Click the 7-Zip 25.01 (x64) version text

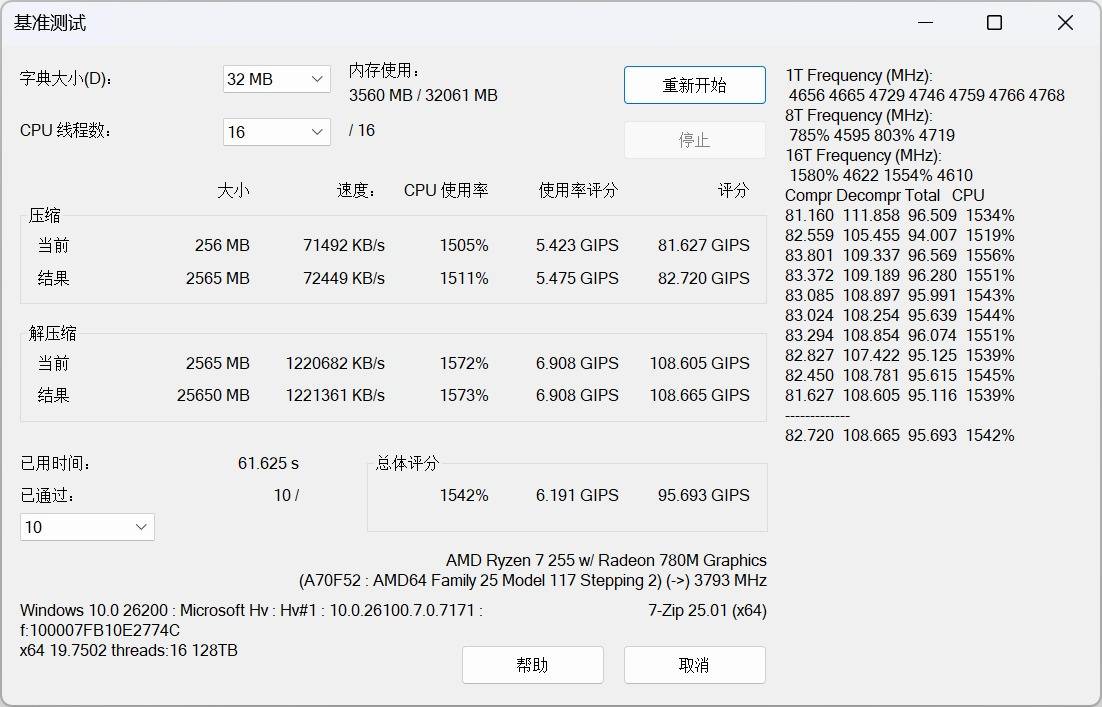click(x=707, y=610)
